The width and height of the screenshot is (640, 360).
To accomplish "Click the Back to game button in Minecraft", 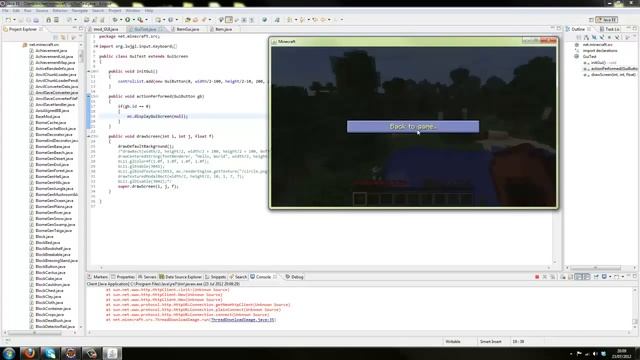I will tap(413, 127).
